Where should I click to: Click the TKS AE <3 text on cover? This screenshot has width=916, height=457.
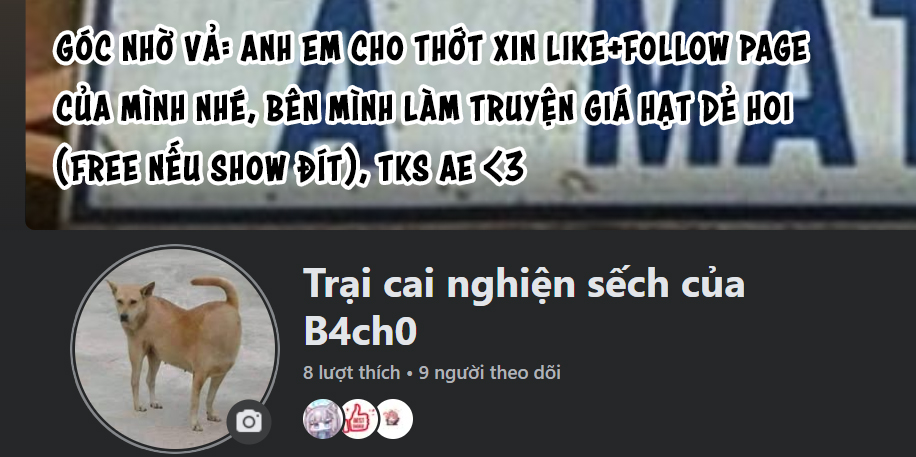(452, 168)
